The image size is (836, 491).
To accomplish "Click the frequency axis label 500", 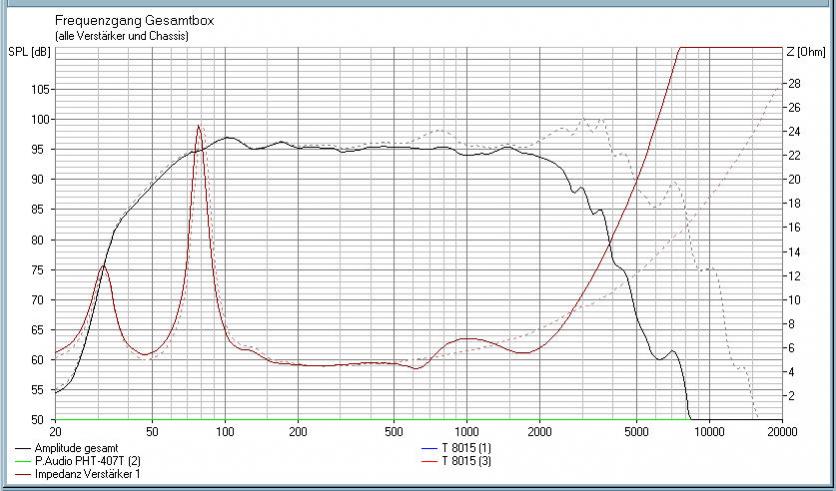I will [x=394, y=432].
